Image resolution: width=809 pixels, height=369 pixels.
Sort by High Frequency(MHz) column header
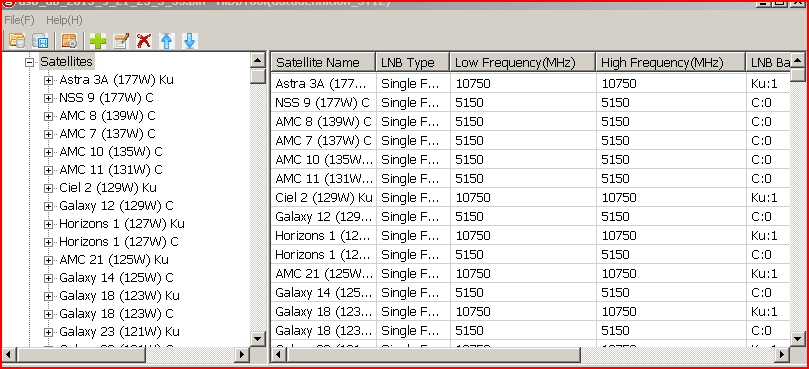point(671,62)
